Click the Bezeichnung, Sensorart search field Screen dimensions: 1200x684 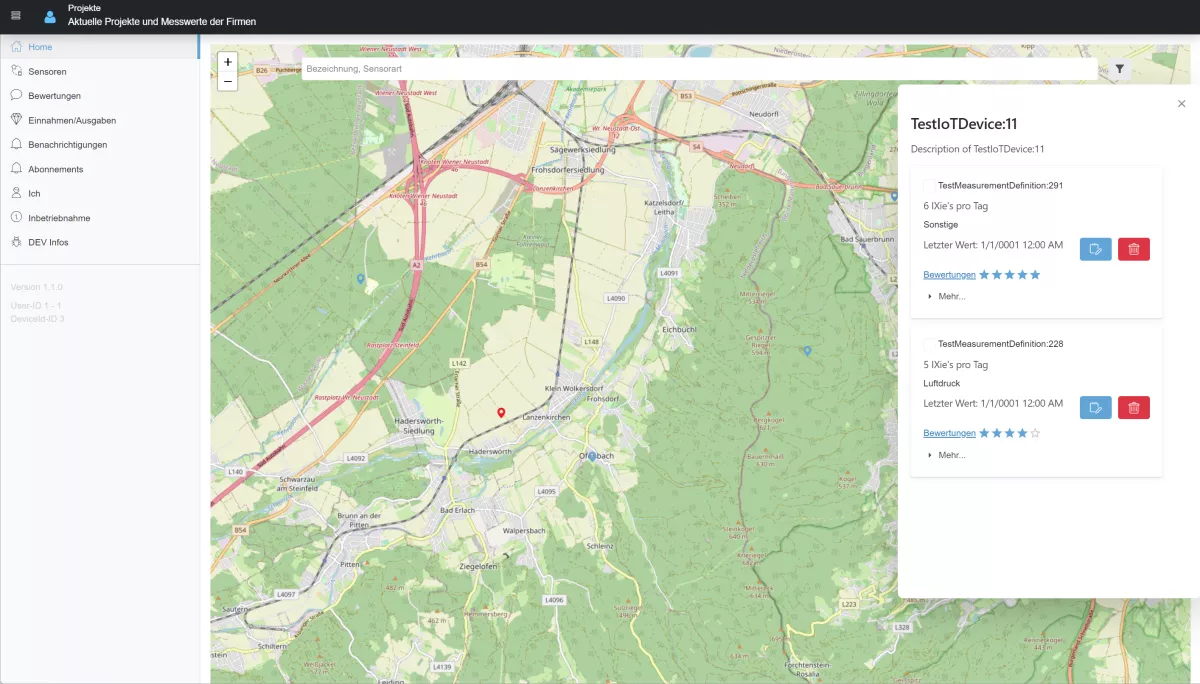[x=698, y=69]
